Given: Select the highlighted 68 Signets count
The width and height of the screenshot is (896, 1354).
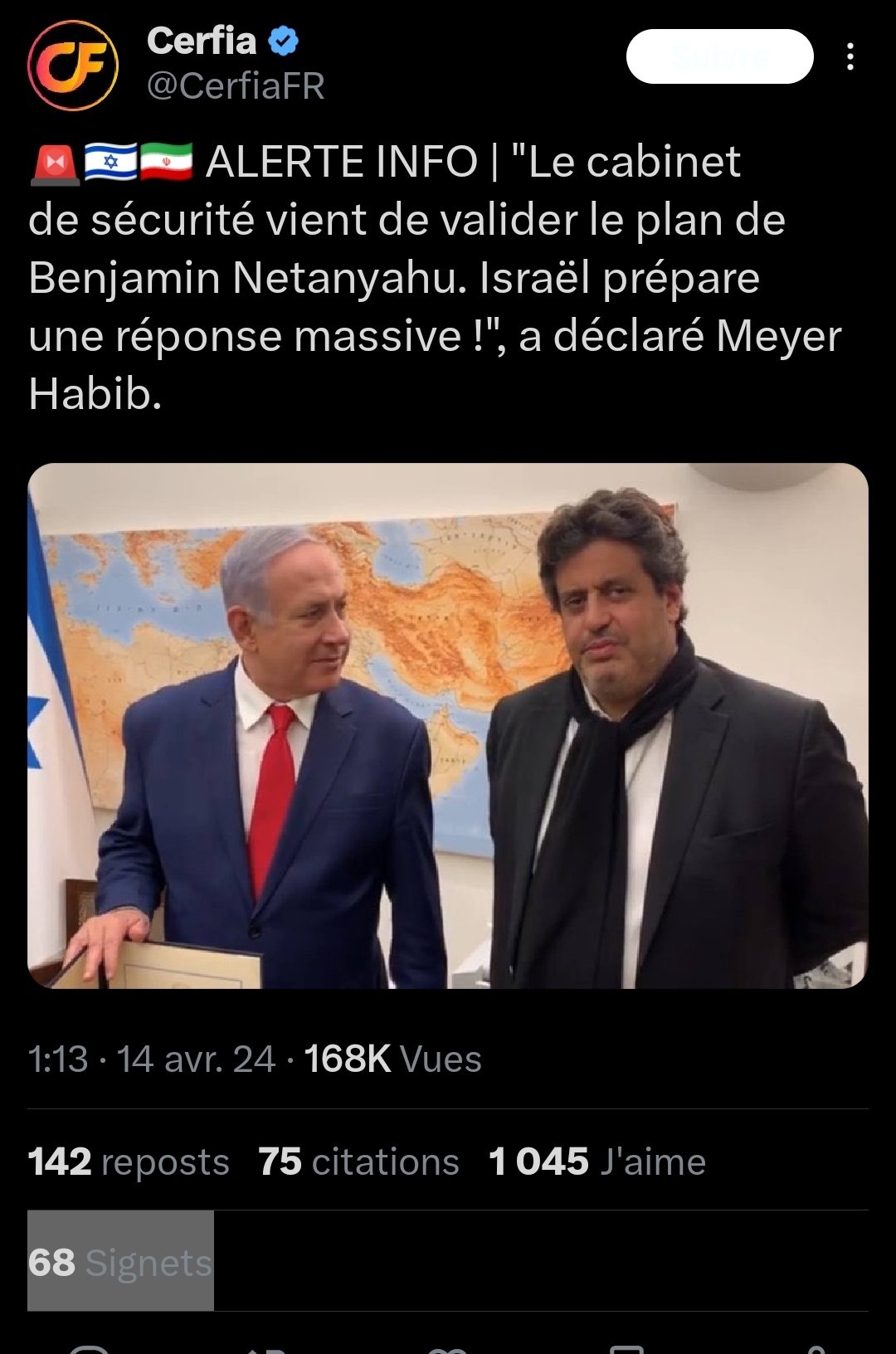Looking at the screenshot, I should 120,1261.
